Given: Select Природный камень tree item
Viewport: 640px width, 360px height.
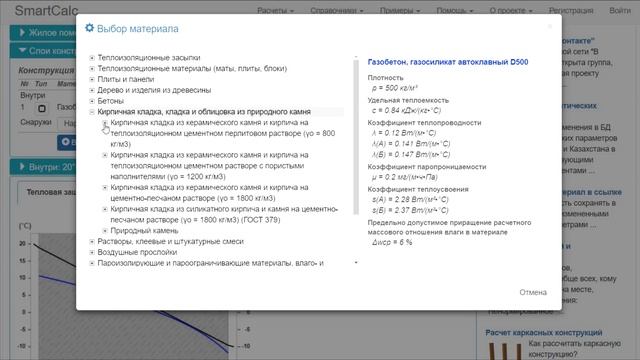Looking at the screenshot, I should 144,231.
